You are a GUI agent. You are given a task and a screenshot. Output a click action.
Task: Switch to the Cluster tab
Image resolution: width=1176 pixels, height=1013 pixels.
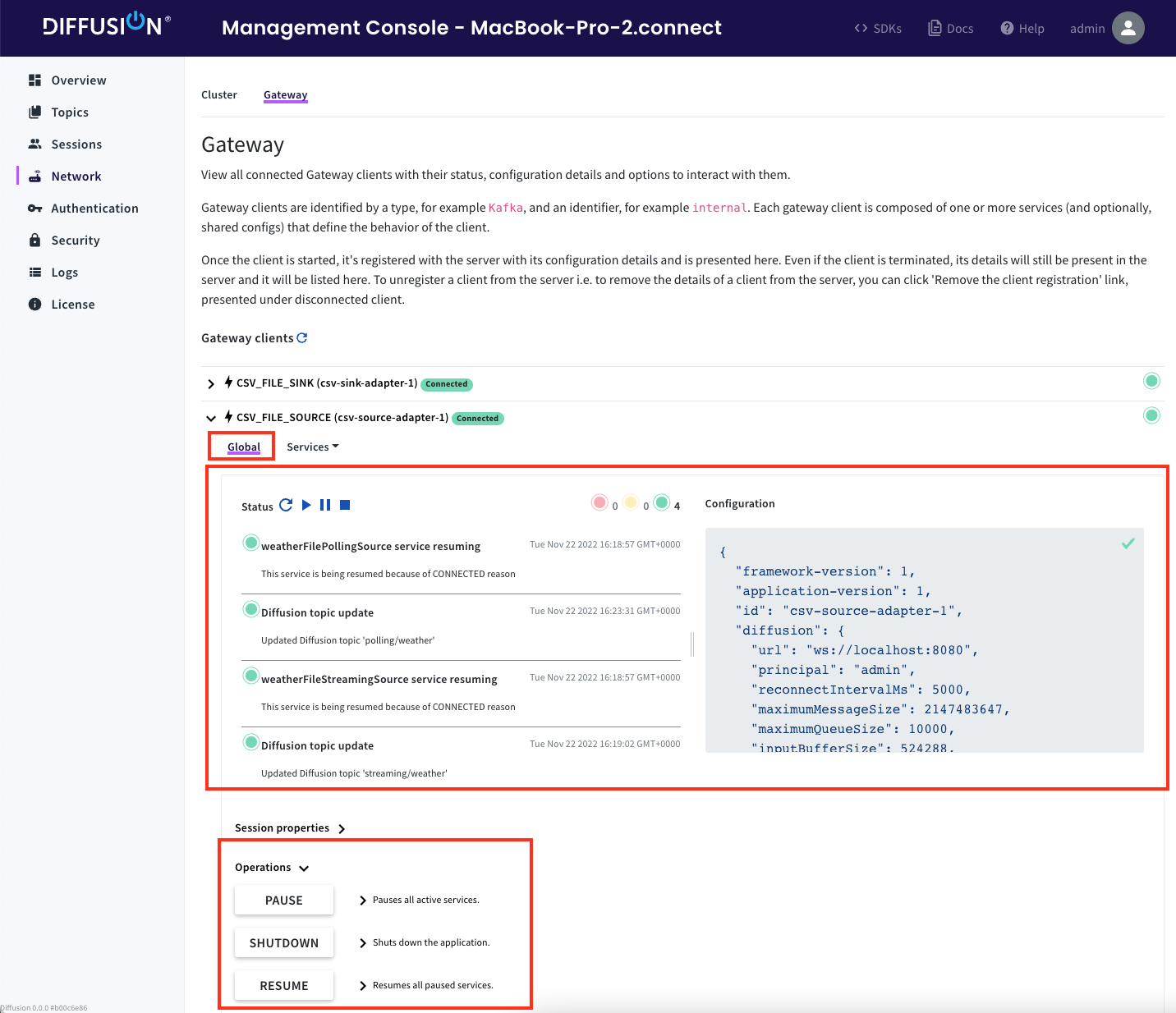tap(219, 95)
